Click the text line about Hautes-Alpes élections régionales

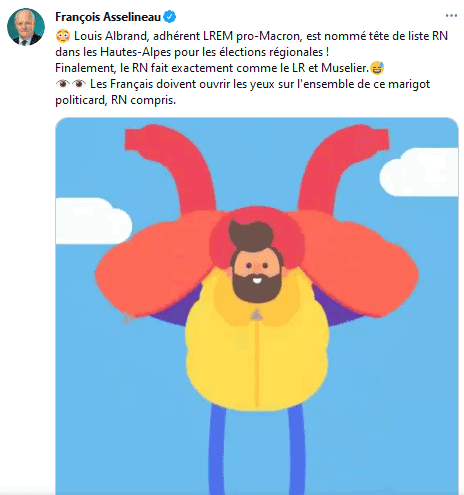pyautogui.click(x=192, y=52)
